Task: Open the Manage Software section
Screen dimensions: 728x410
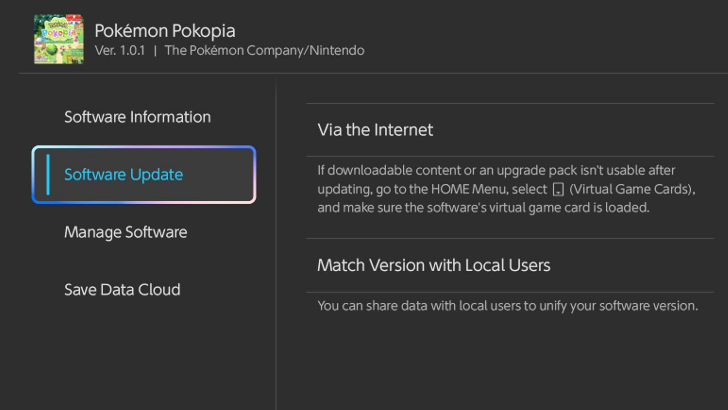Action: [126, 232]
